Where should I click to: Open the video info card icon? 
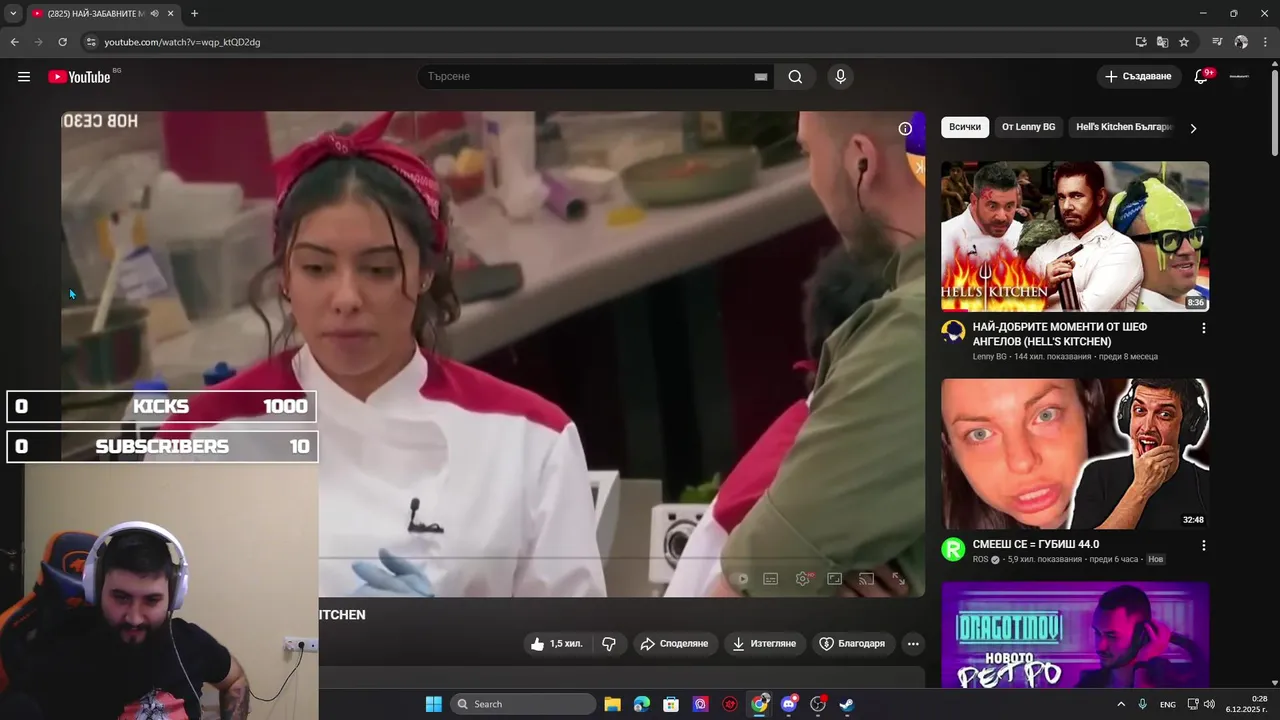[905, 129]
